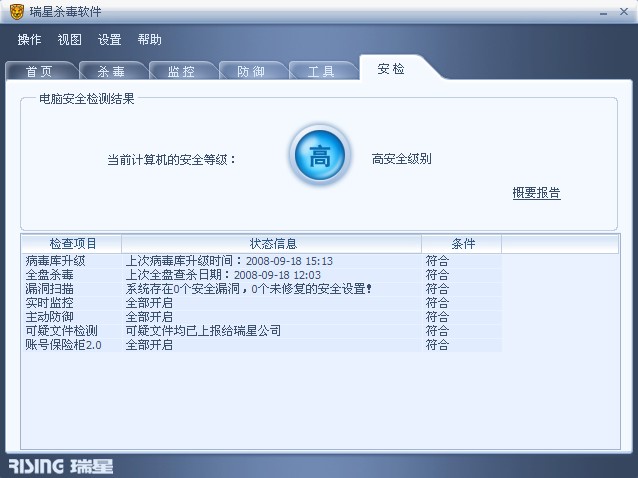Click 全部开启 status in 实时监控 row
The width and height of the screenshot is (638, 478).
[149, 303]
